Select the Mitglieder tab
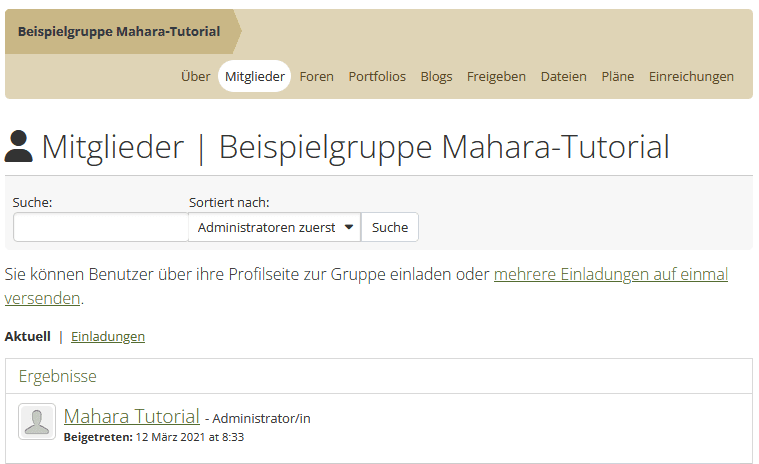This screenshot has height=464, width=759. click(255, 76)
